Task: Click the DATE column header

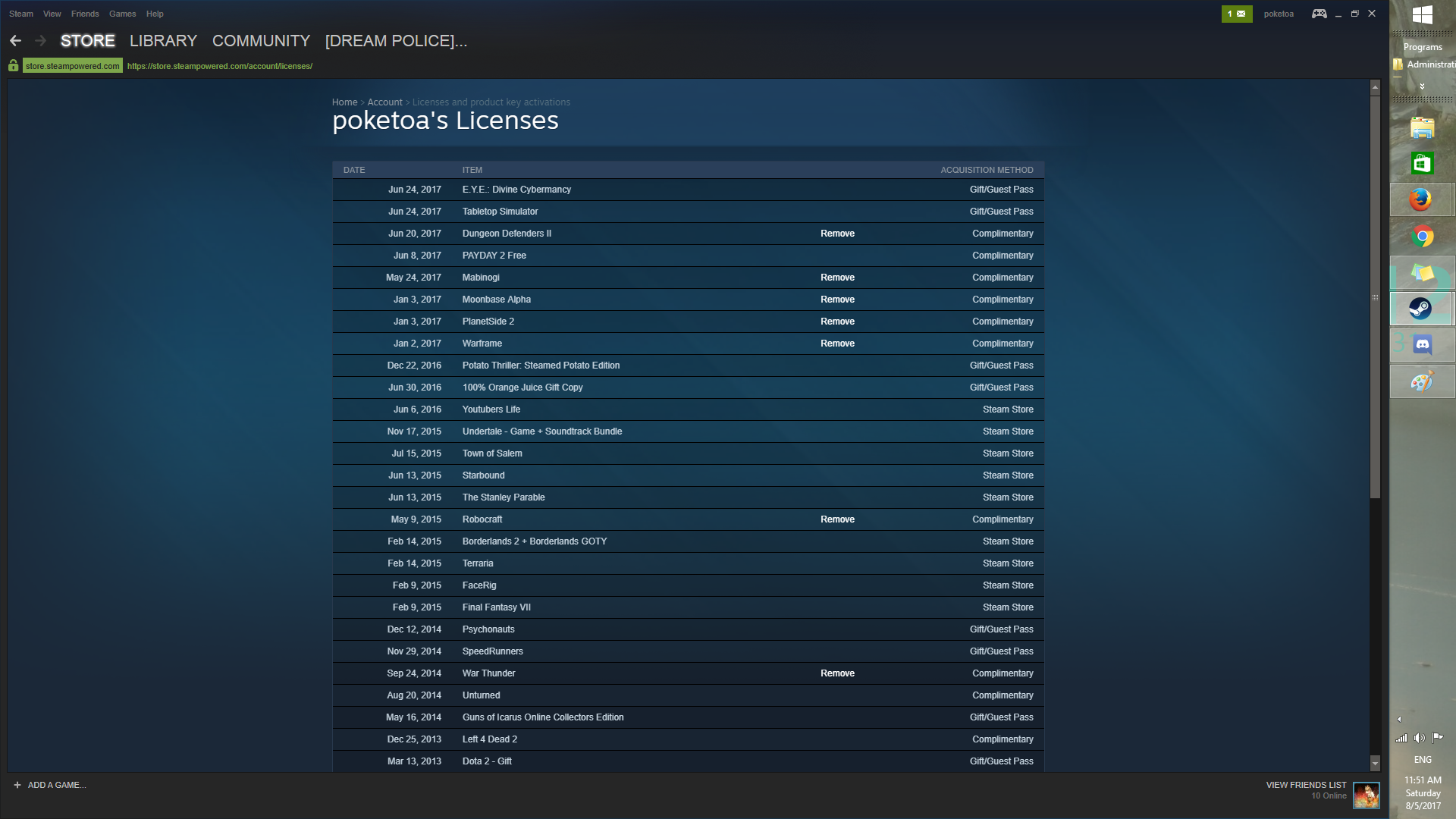Action: click(353, 170)
